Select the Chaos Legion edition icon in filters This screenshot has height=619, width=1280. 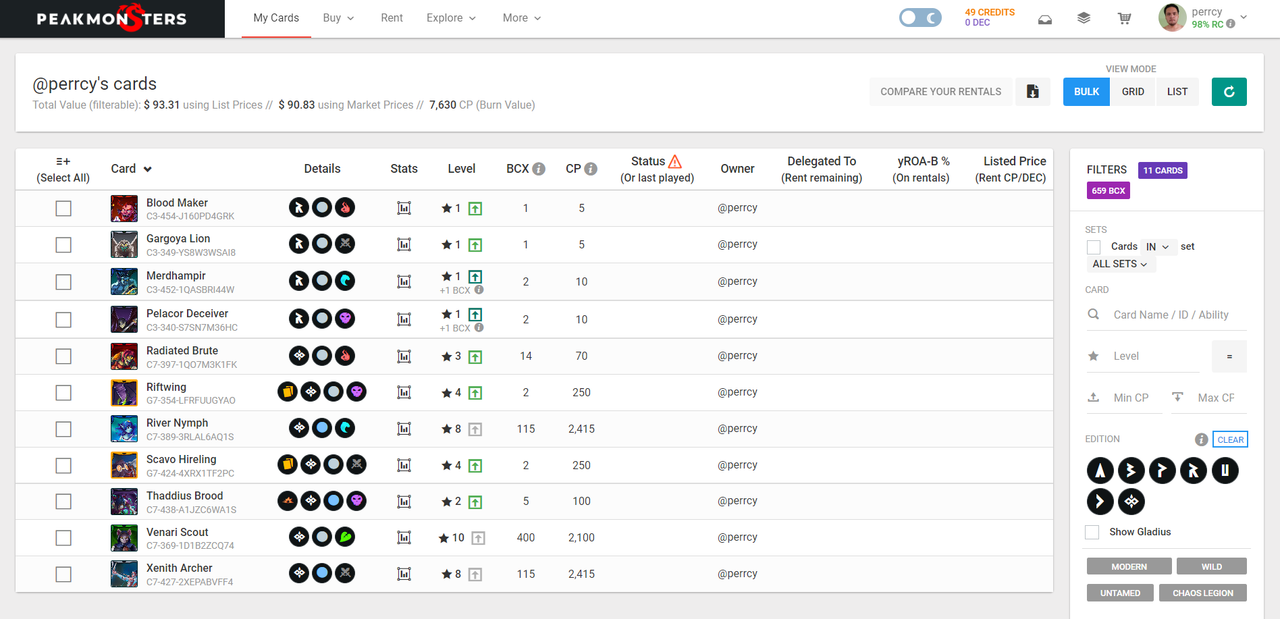click(1132, 501)
